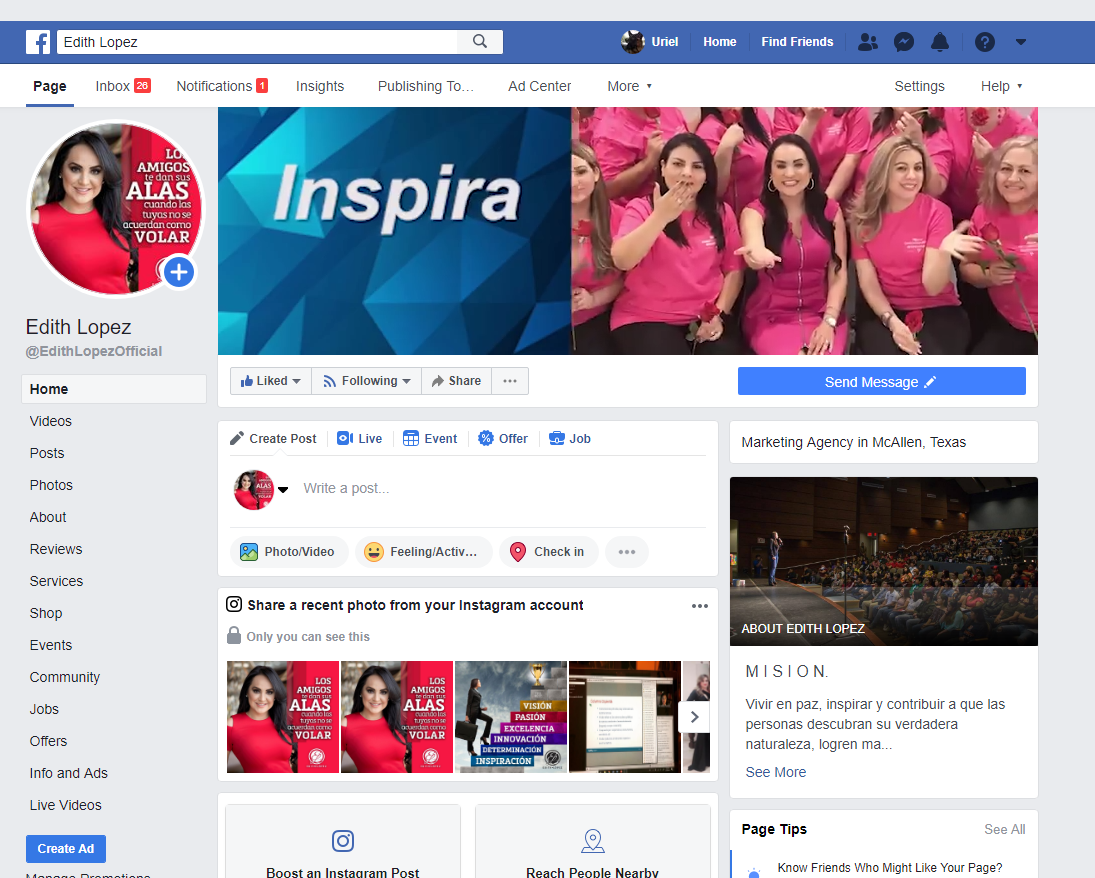Open Photos in left sidebar
Viewport: 1095px width, 878px height.
point(51,485)
